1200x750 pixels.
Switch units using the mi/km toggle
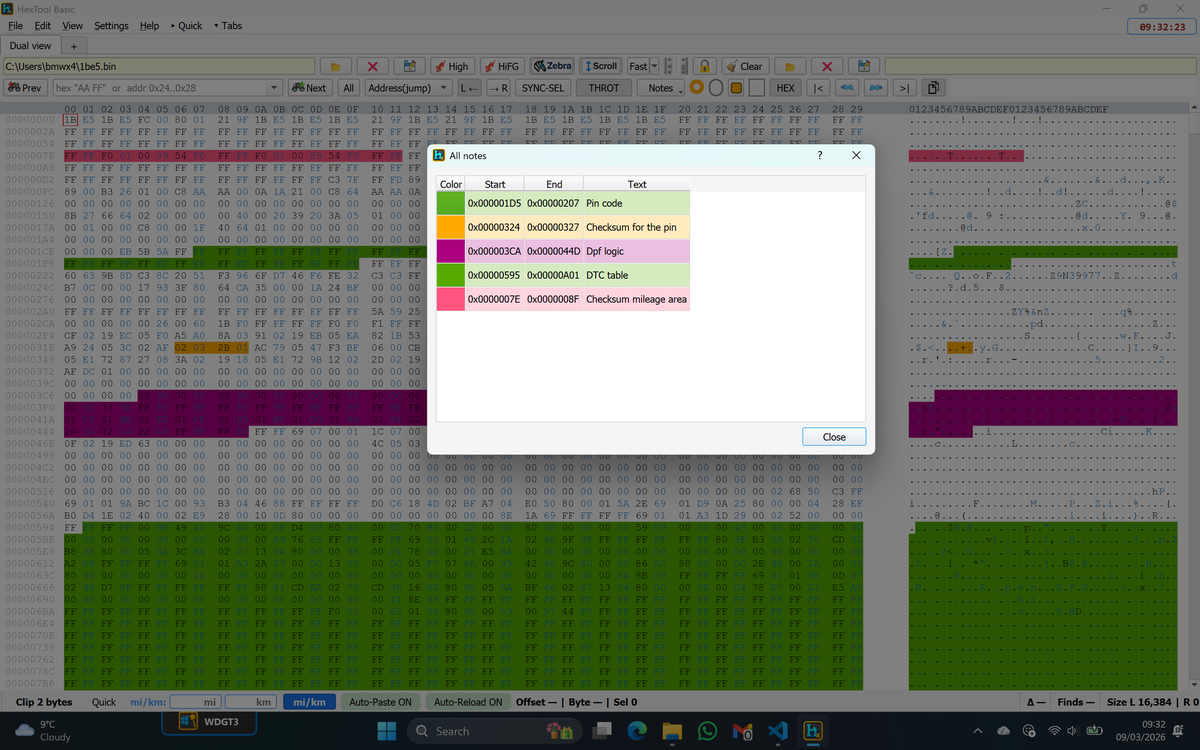(309, 702)
